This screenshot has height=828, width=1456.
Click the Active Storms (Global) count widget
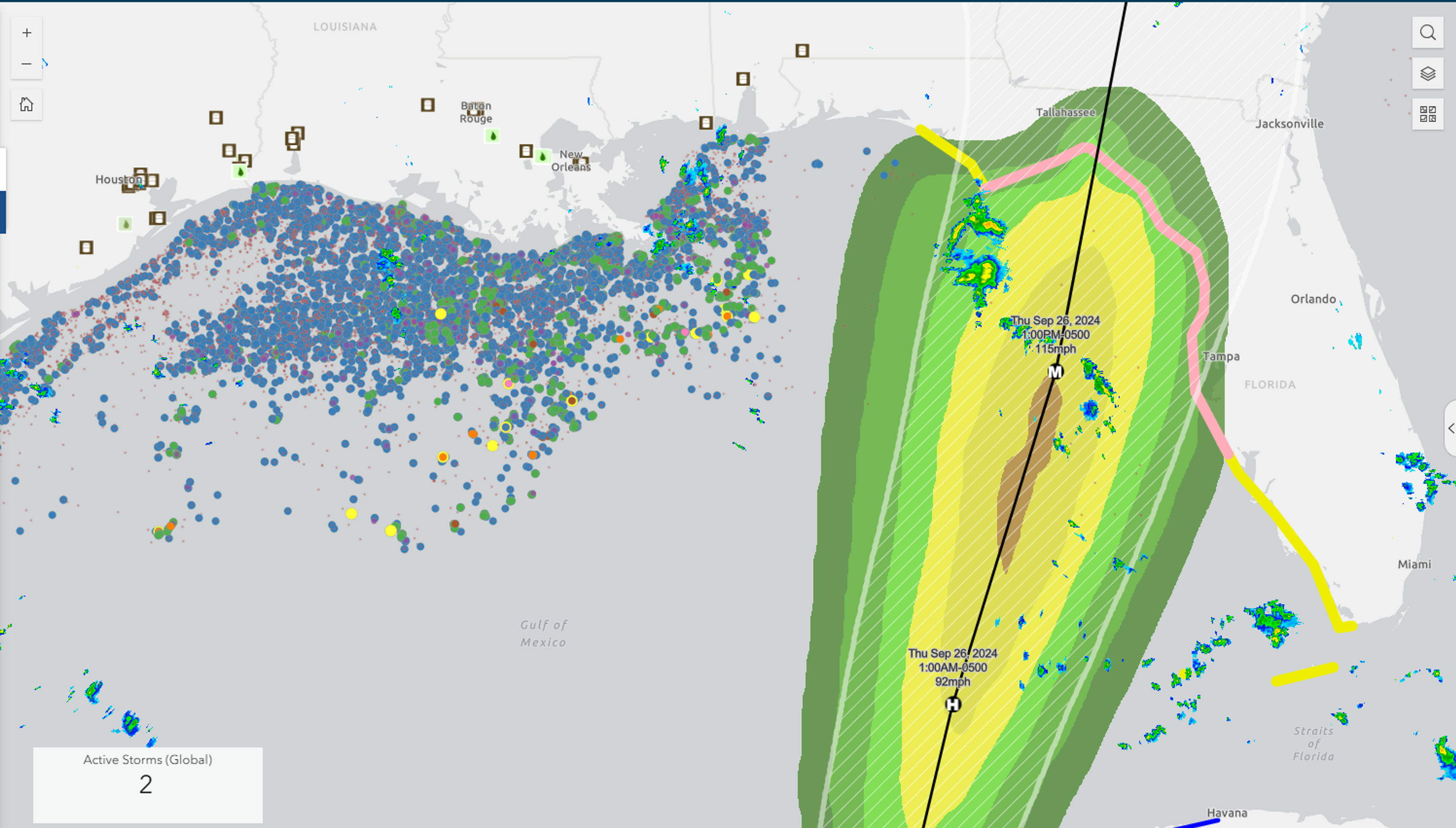[x=148, y=785]
